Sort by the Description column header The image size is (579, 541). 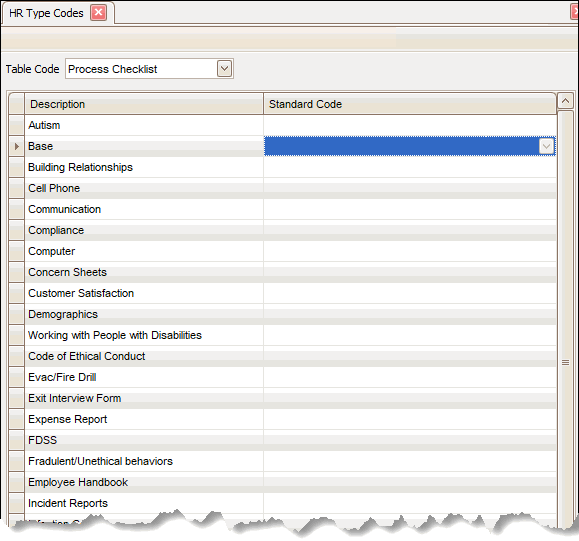(x=144, y=104)
